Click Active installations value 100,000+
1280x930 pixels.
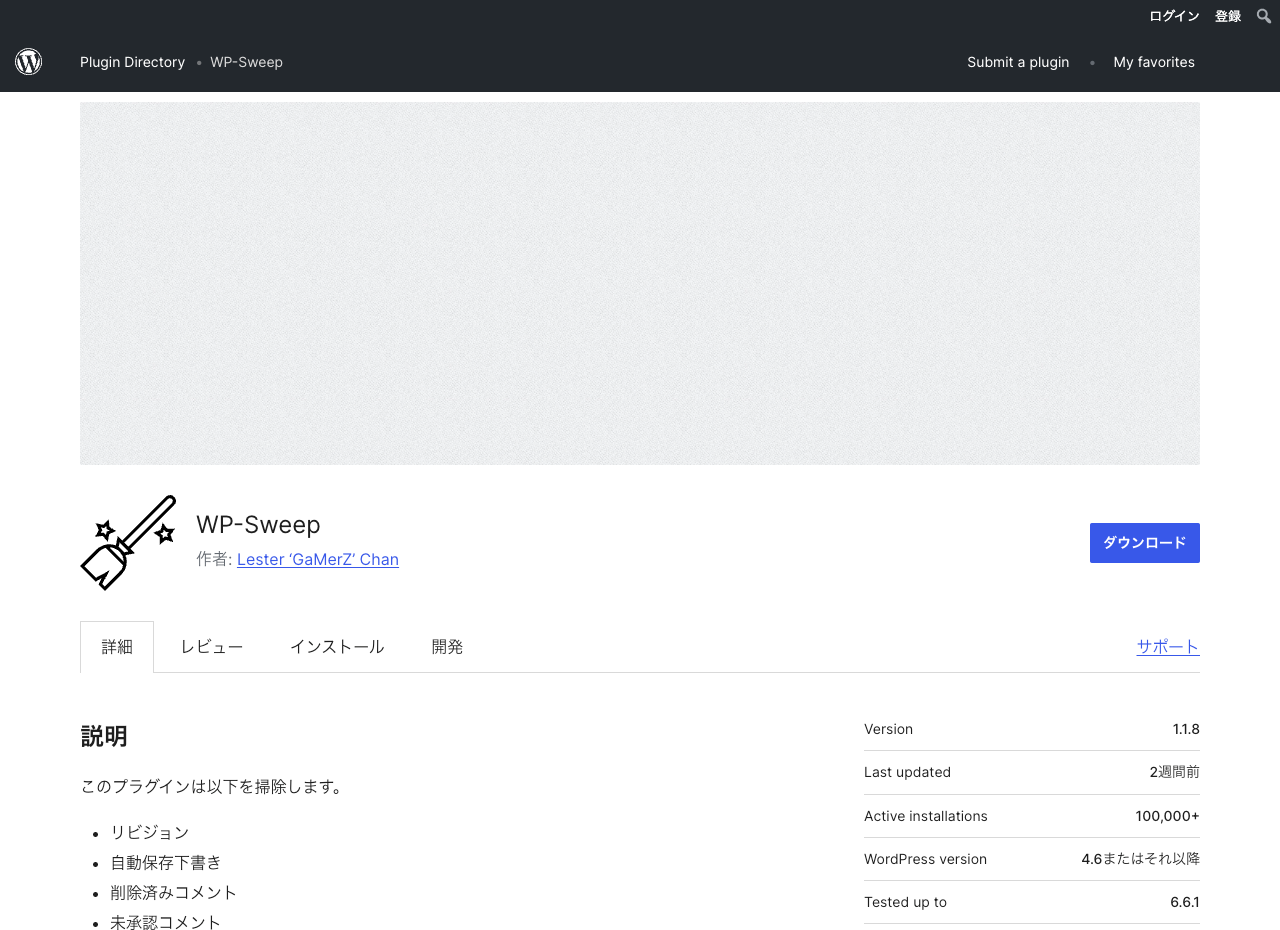click(x=1167, y=816)
